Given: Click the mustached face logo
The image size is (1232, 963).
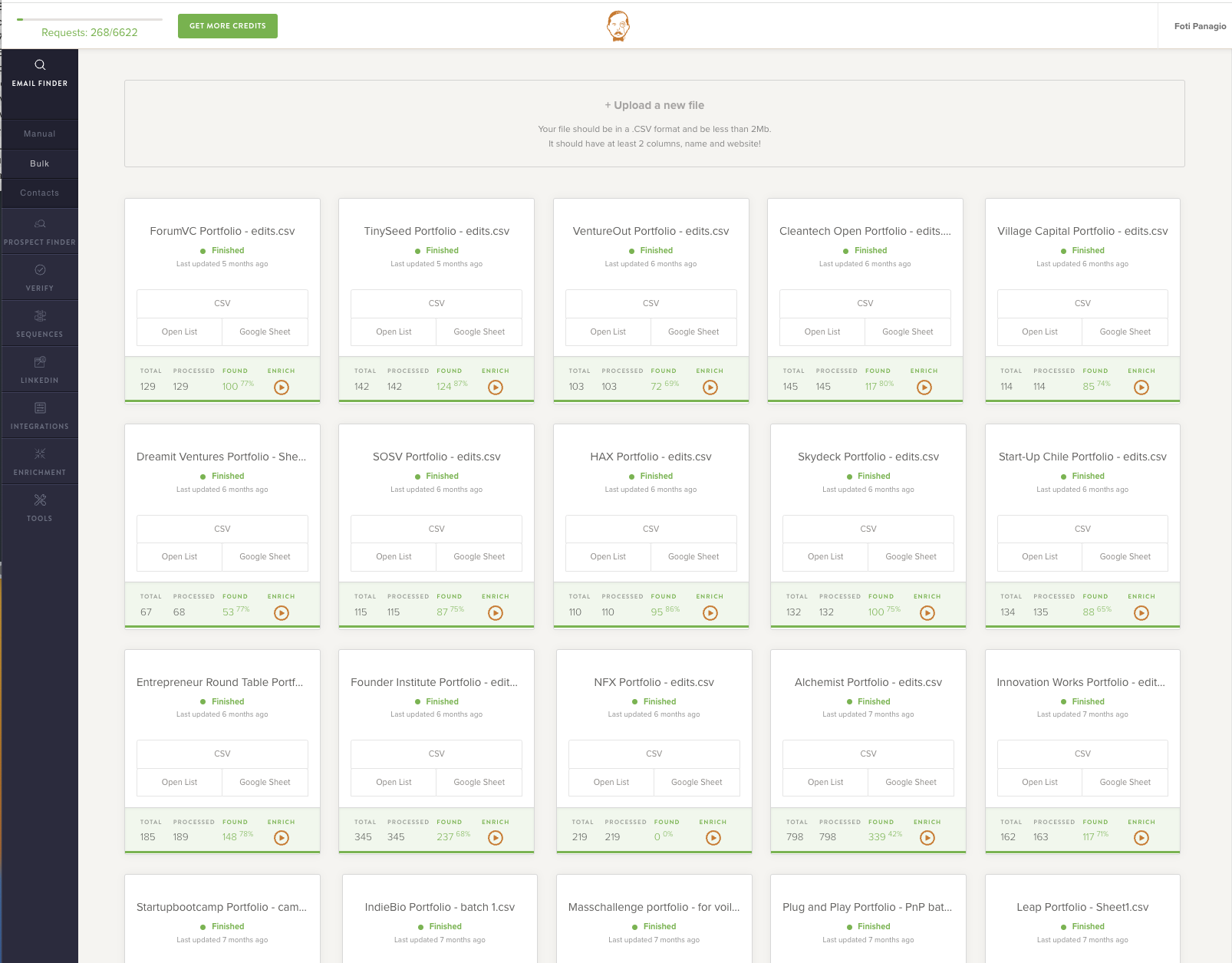Looking at the screenshot, I should coord(618,26).
